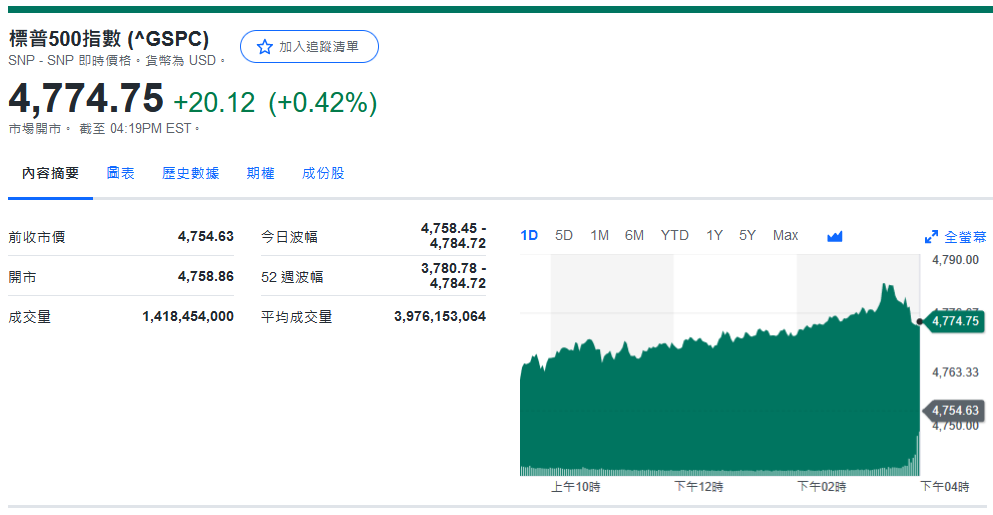View the 成份股 tab
993x515 pixels.
(323, 173)
